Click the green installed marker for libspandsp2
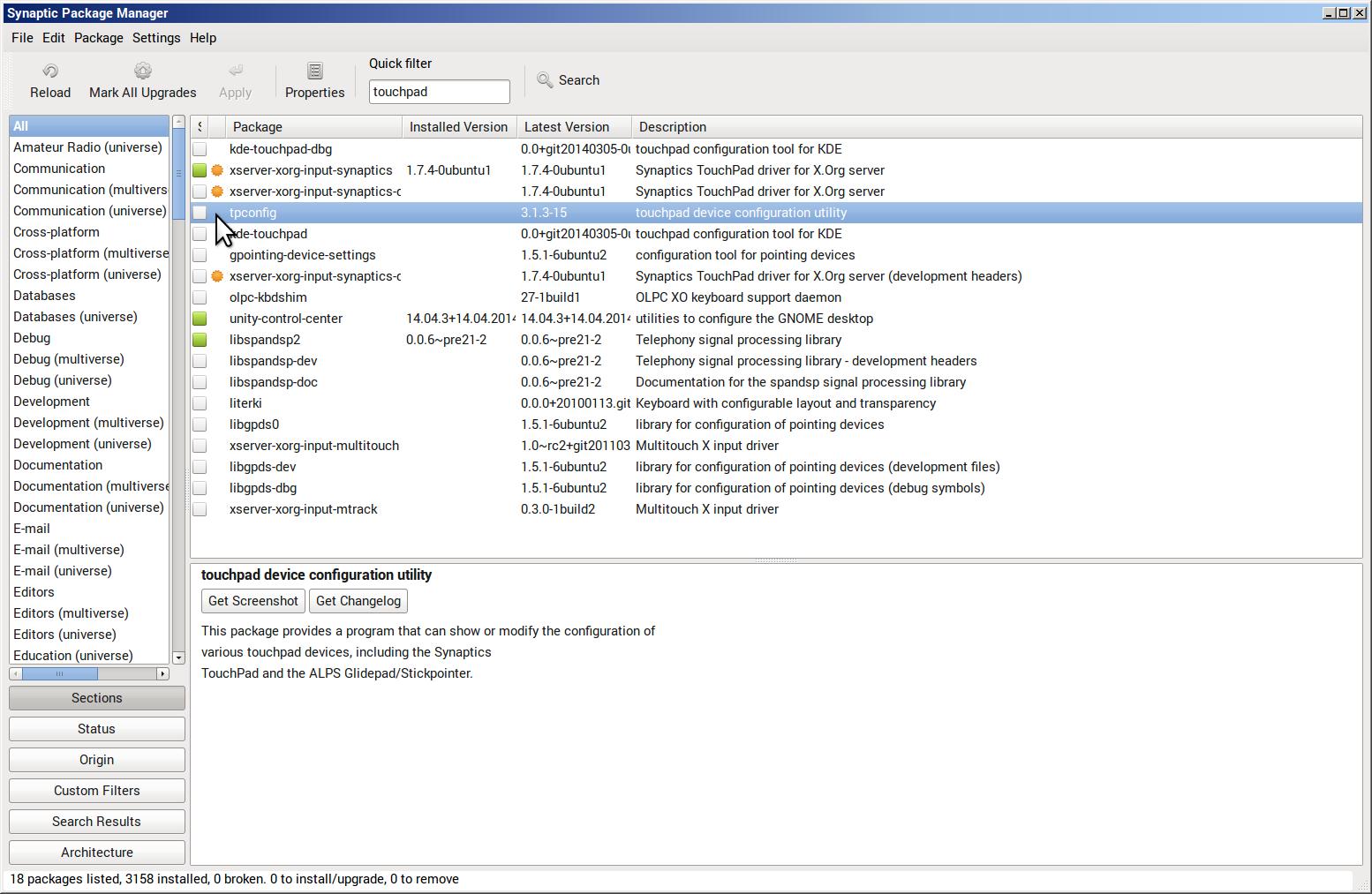The image size is (1372, 894). (200, 340)
